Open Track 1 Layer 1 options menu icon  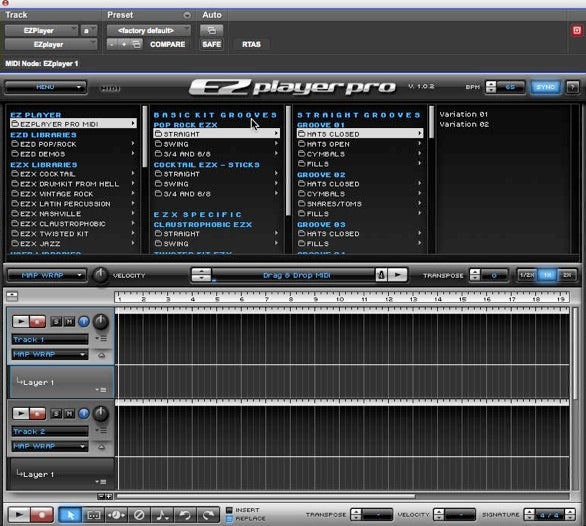pos(101,390)
